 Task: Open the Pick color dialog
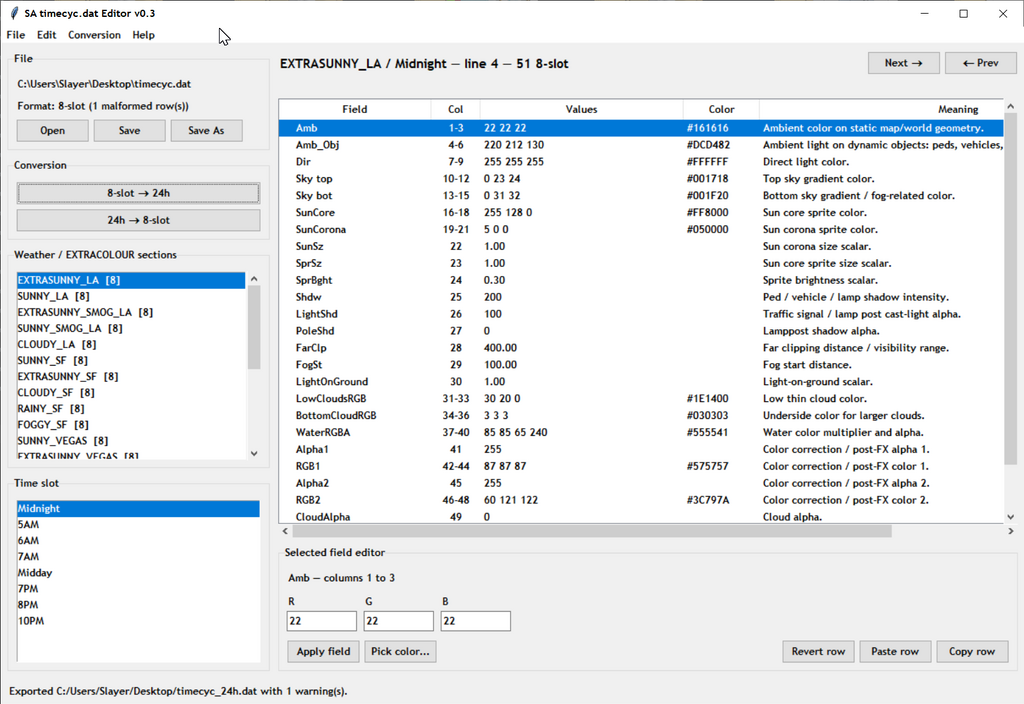(x=400, y=652)
